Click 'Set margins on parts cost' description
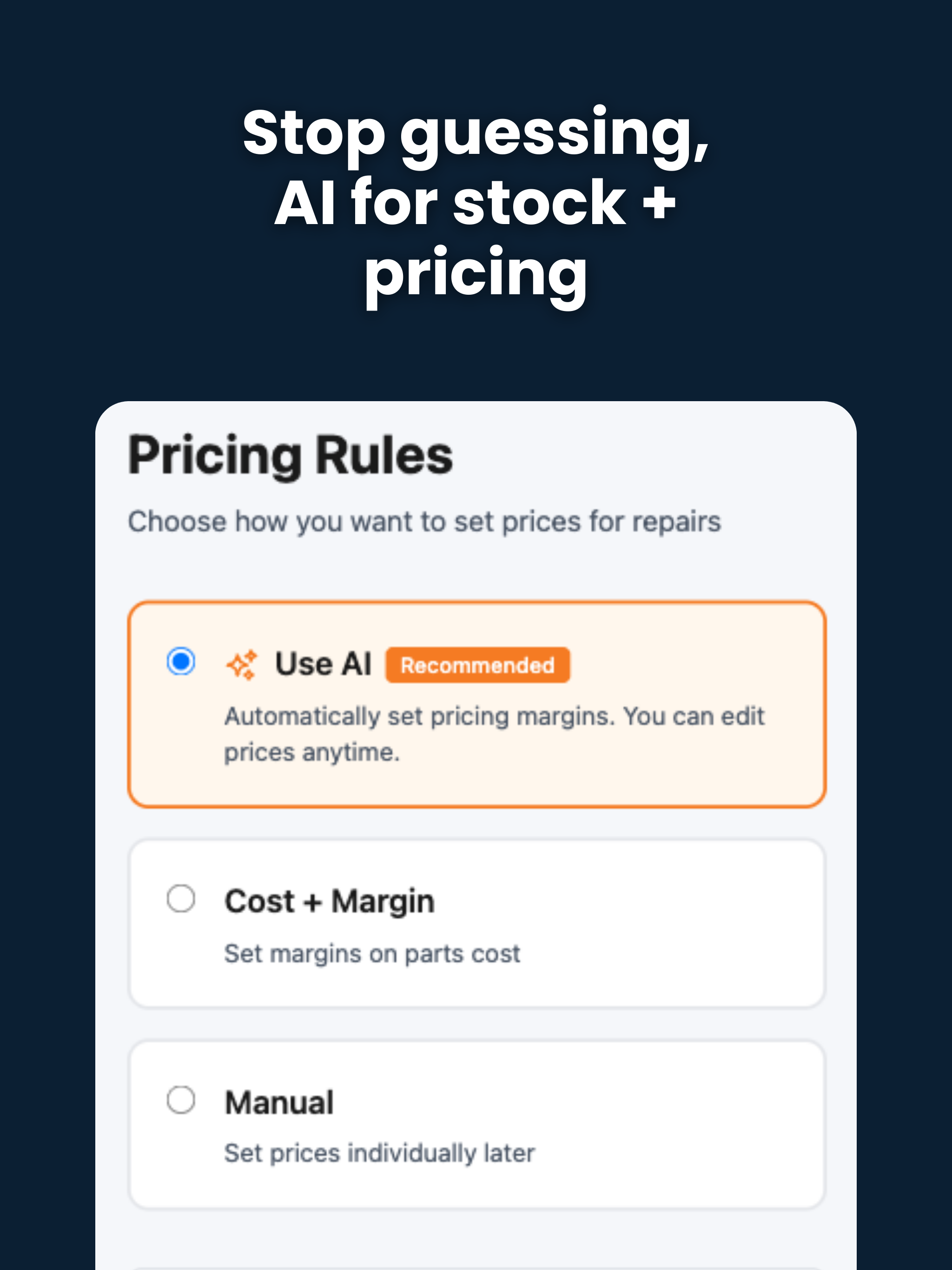Screen dimensions: 952x1270 click(x=372, y=953)
